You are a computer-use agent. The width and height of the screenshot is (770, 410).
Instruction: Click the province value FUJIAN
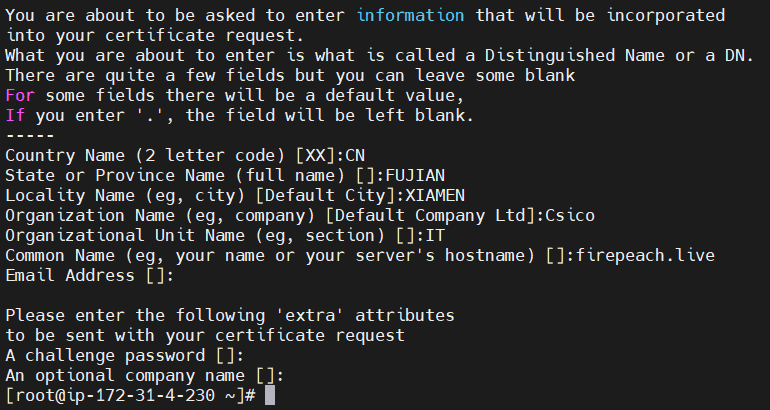coord(415,175)
